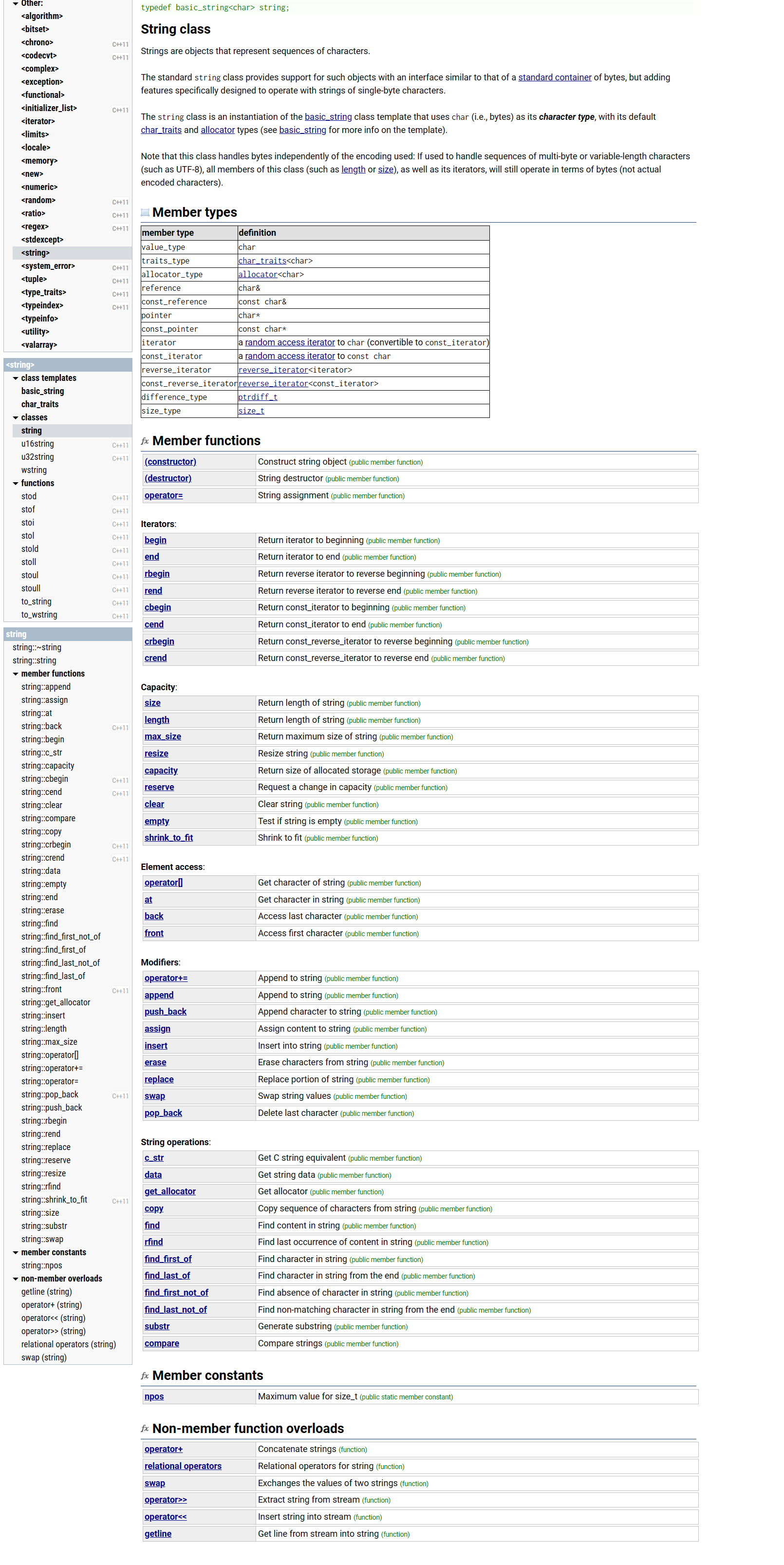The height and width of the screenshot is (1565, 784).
Task: Open the length link in the note
Action: [354, 170]
